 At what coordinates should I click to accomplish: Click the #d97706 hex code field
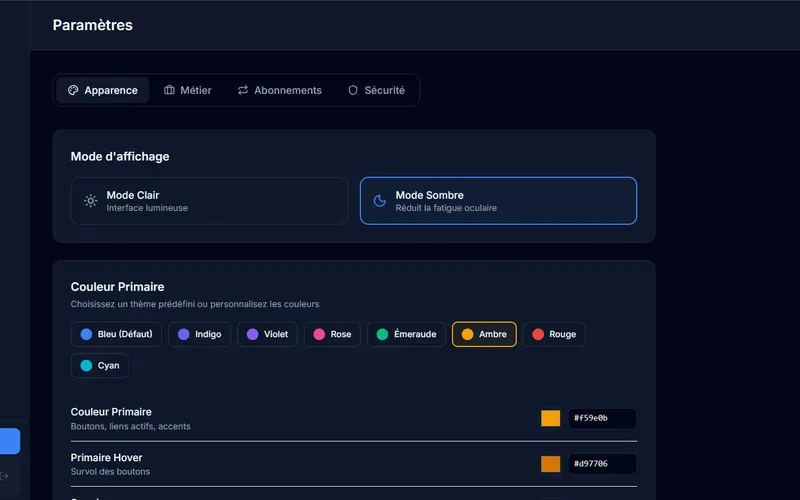603,464
